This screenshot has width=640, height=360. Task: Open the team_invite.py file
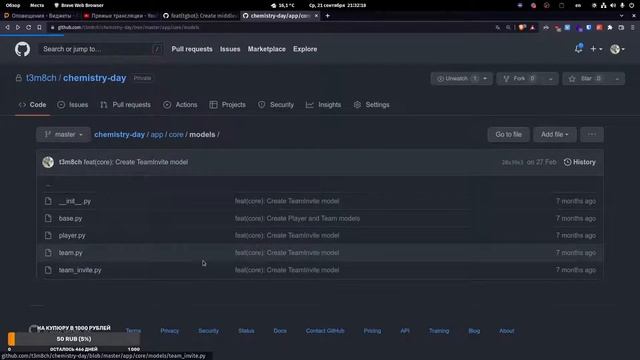(80, 270)
